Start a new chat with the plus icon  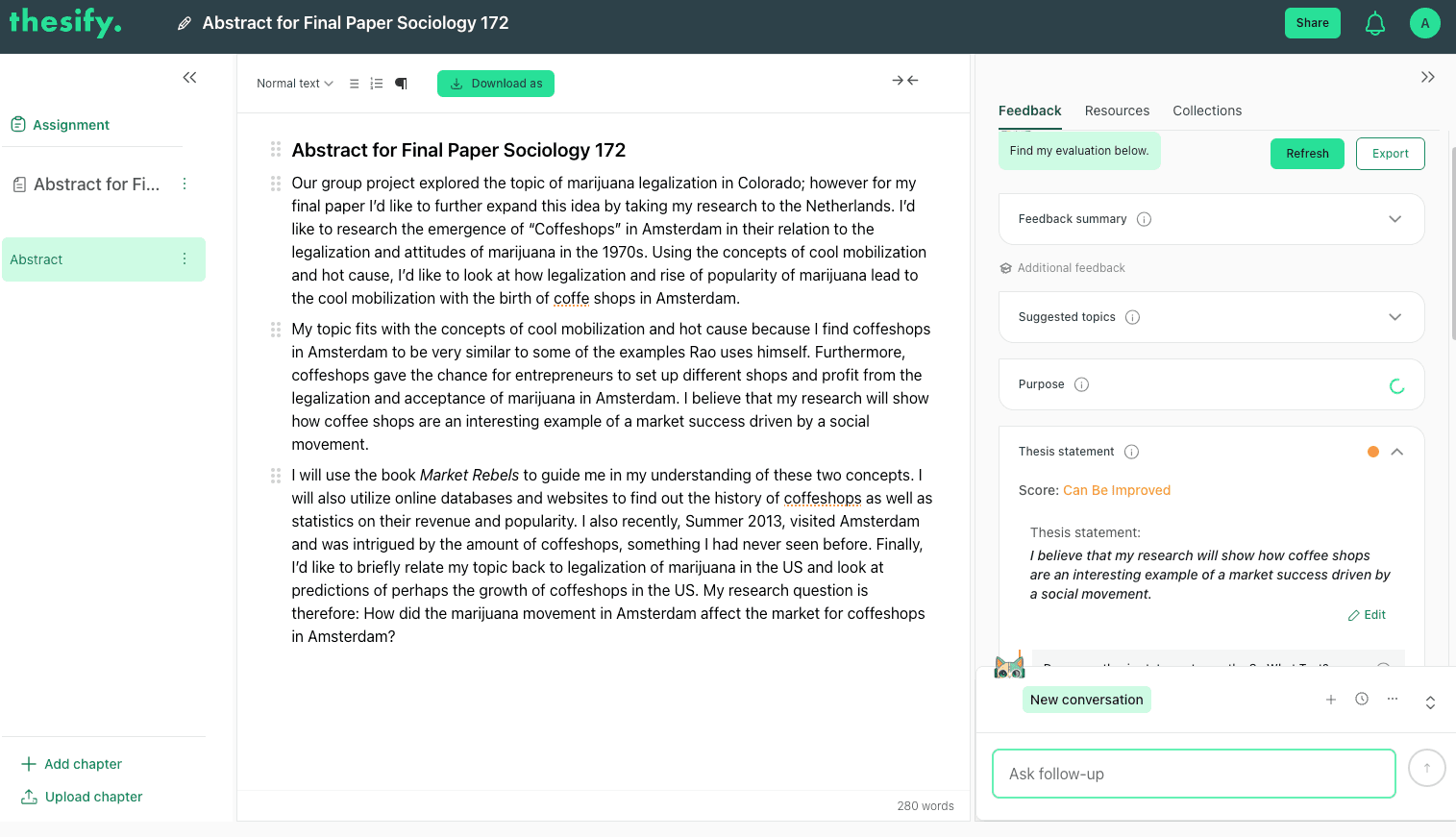point(1331,700)
